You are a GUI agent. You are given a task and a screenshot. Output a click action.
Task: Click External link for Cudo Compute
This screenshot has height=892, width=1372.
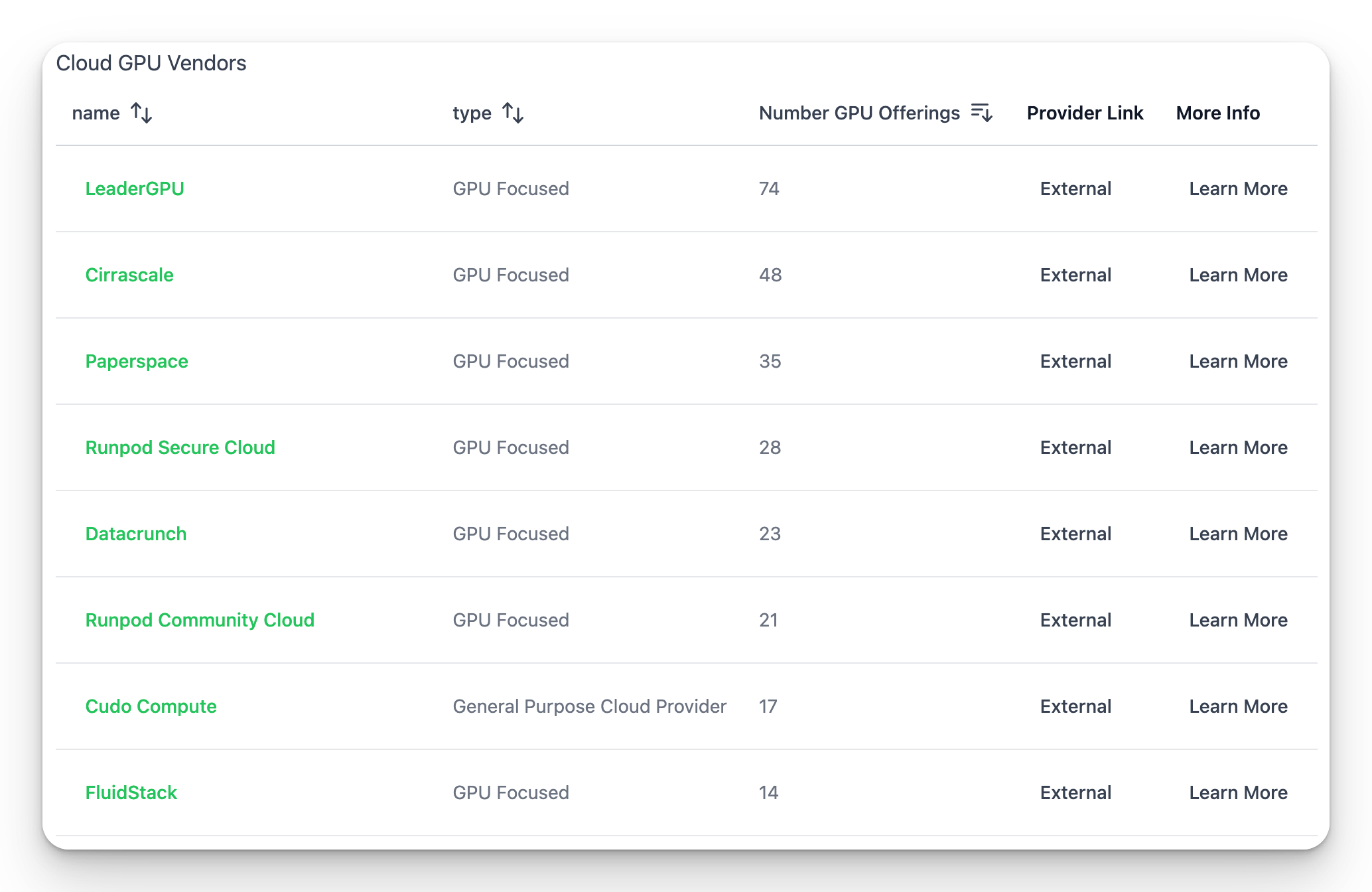1075,706
